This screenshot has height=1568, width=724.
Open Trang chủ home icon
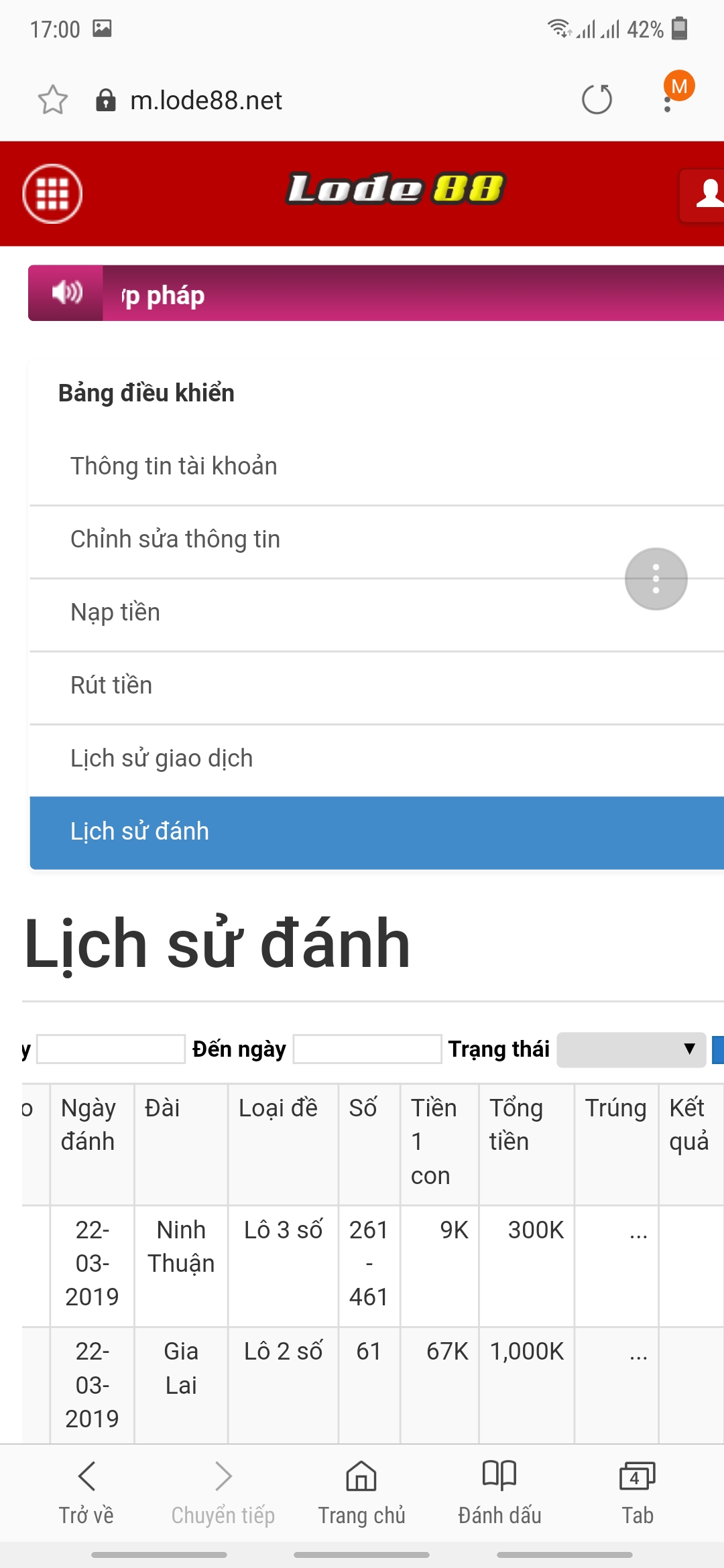[361, 1488]
